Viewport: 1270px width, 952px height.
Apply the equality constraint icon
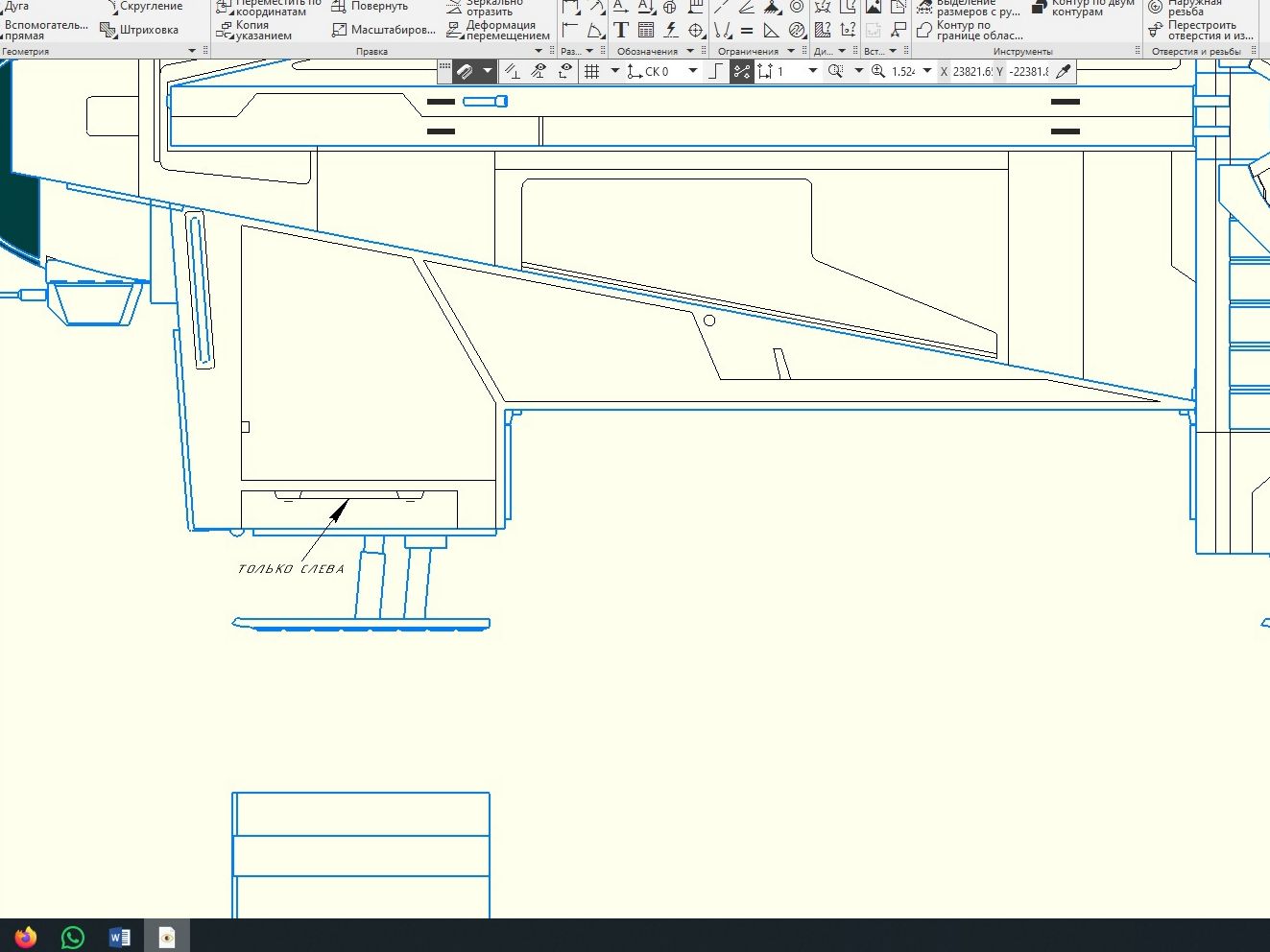(747, 31)
